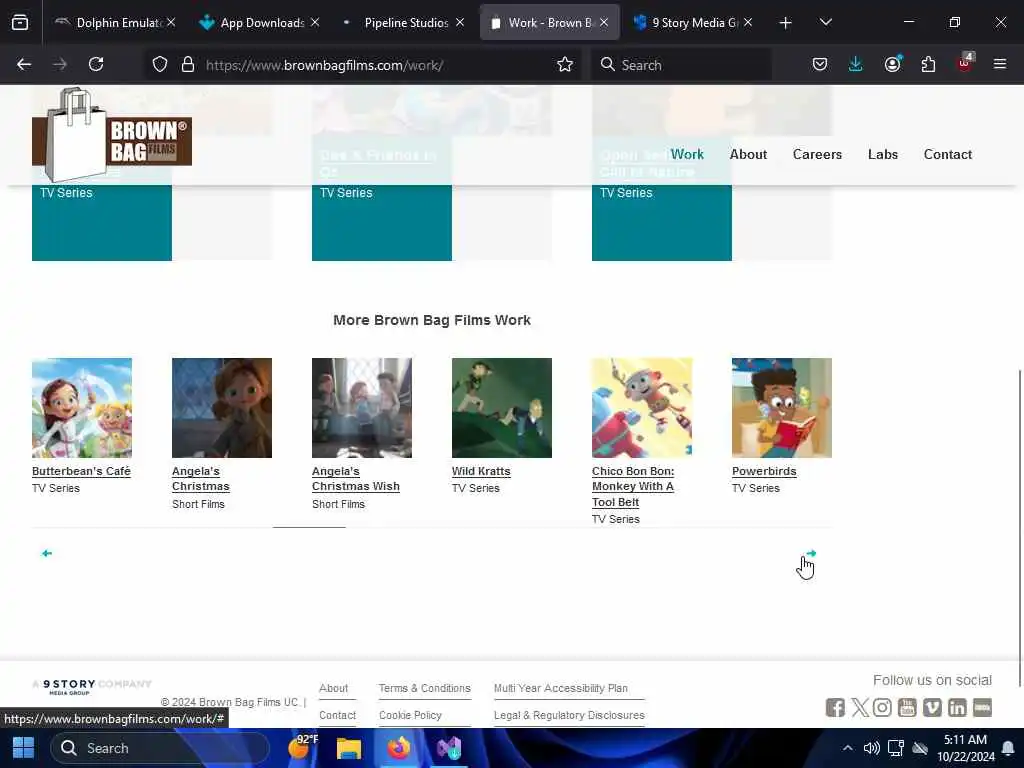Close the Work - Brown Bag tab
Image resolution: width=1024 pixels, height=768 pixels.
[604, 23]
